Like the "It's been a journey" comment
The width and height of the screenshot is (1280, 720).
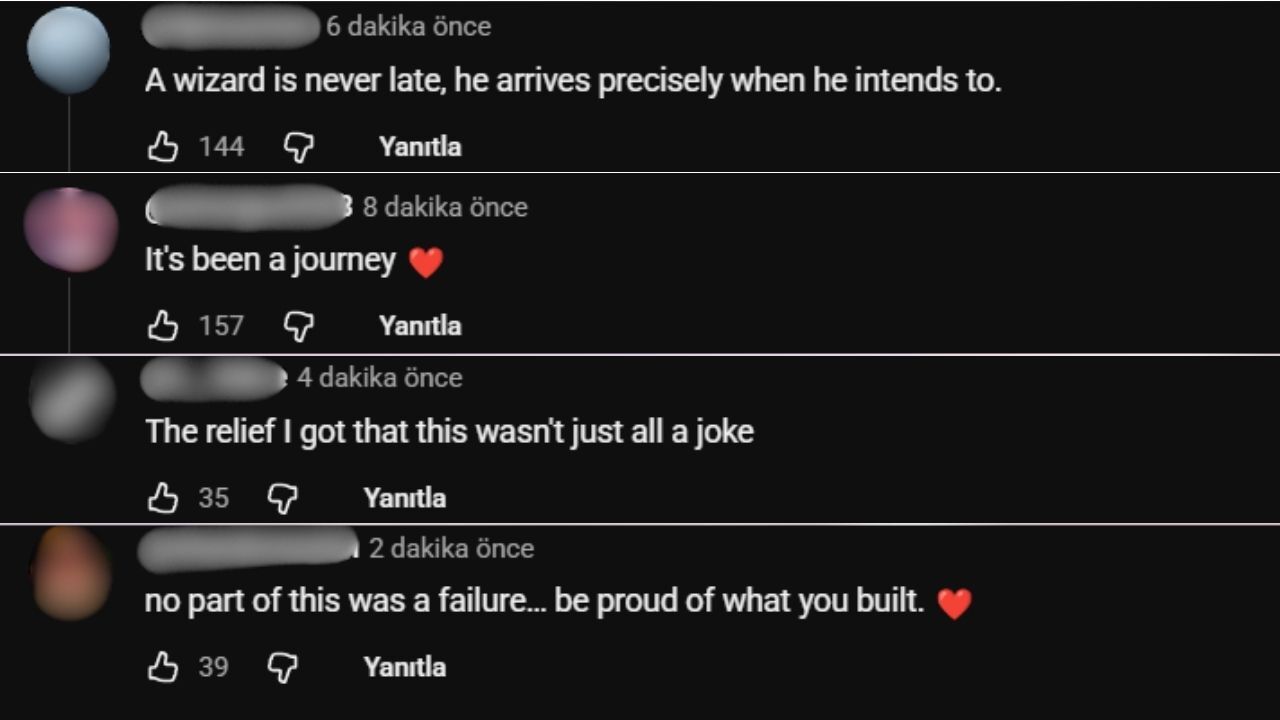coord(163,326)
